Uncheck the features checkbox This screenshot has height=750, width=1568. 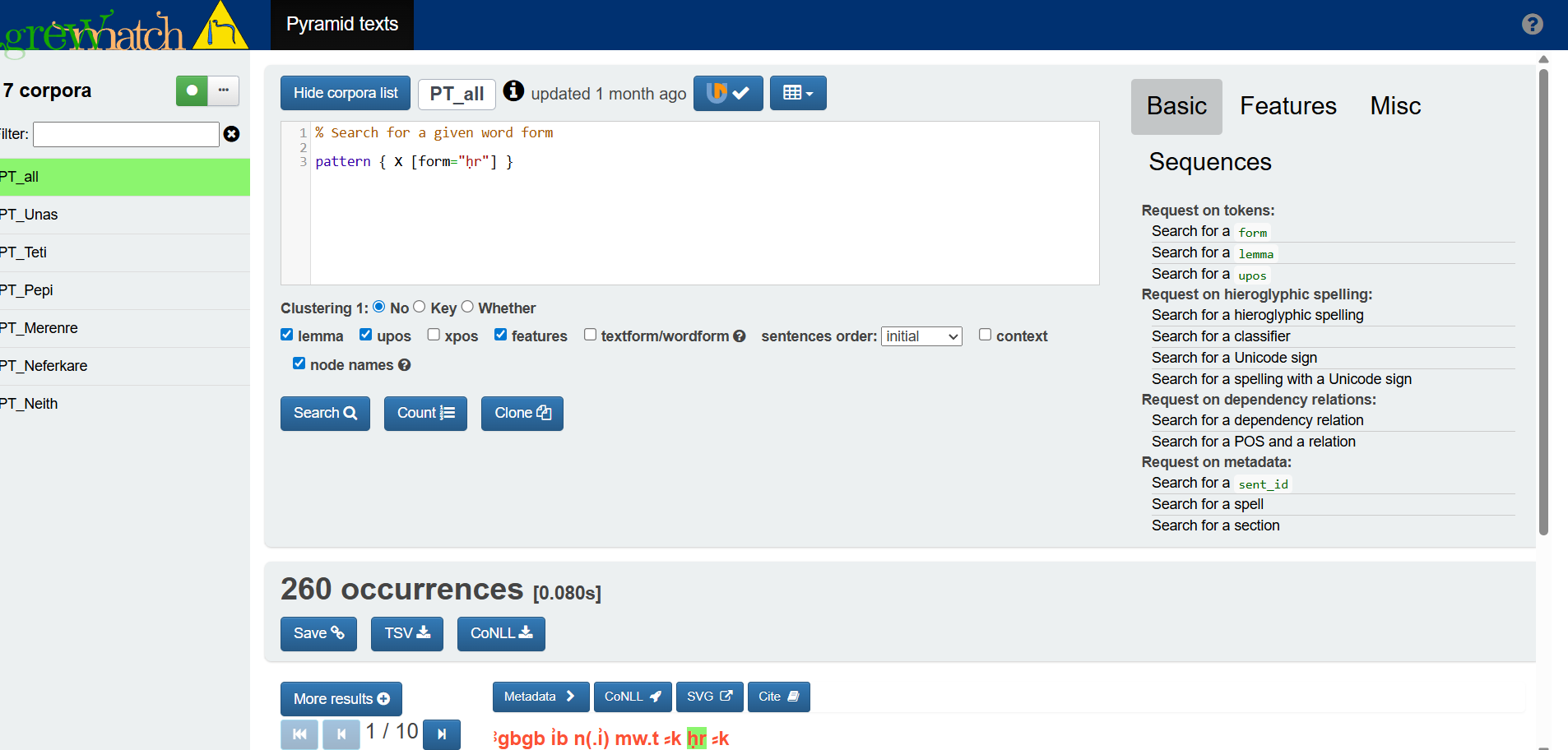[x=500, y=334]
